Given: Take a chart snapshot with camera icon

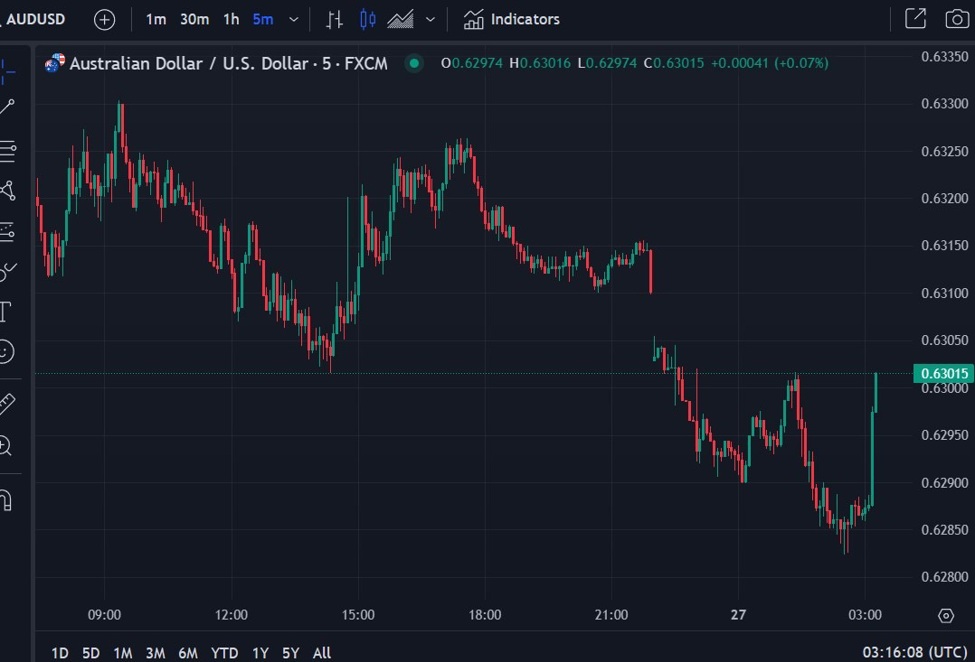Looking at the screenshot, I should coord(956,19).
